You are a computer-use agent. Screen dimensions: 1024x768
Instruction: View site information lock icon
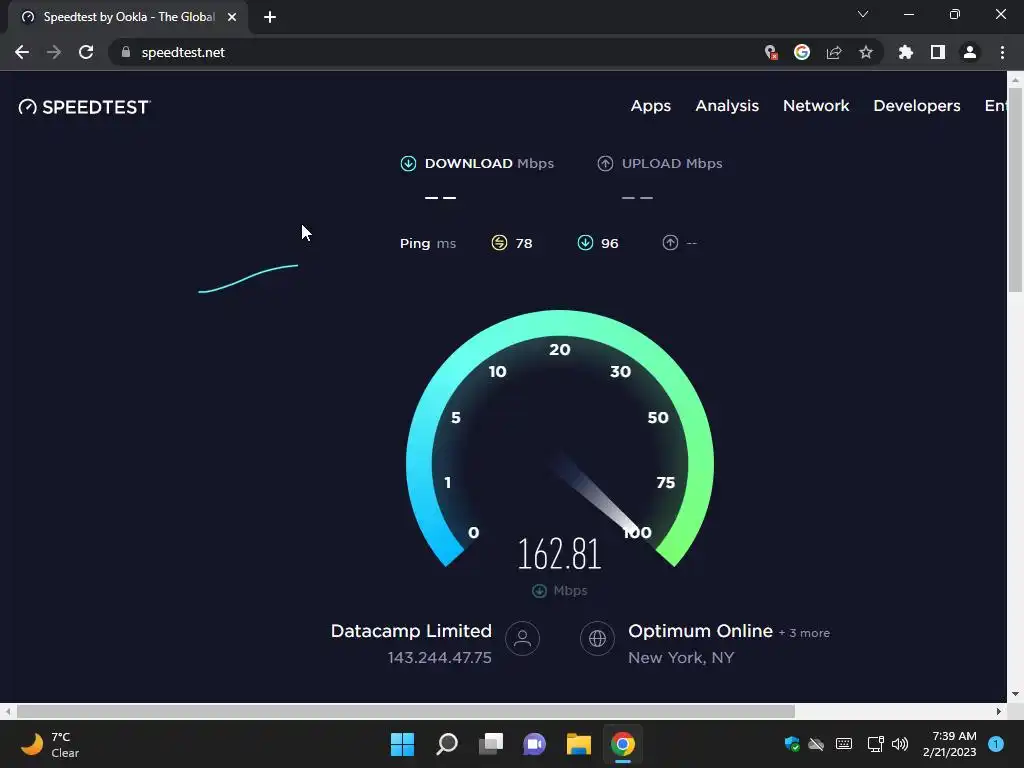click(126, 52)
